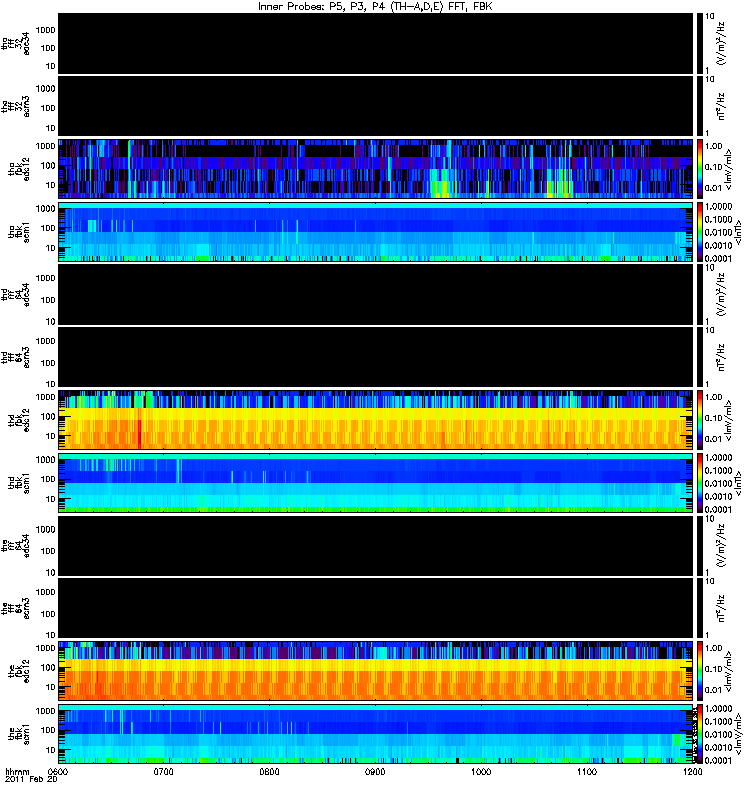Select the 'tha fff 32 scm3' axis label
The image size is (750, 800).
point(15,106)
